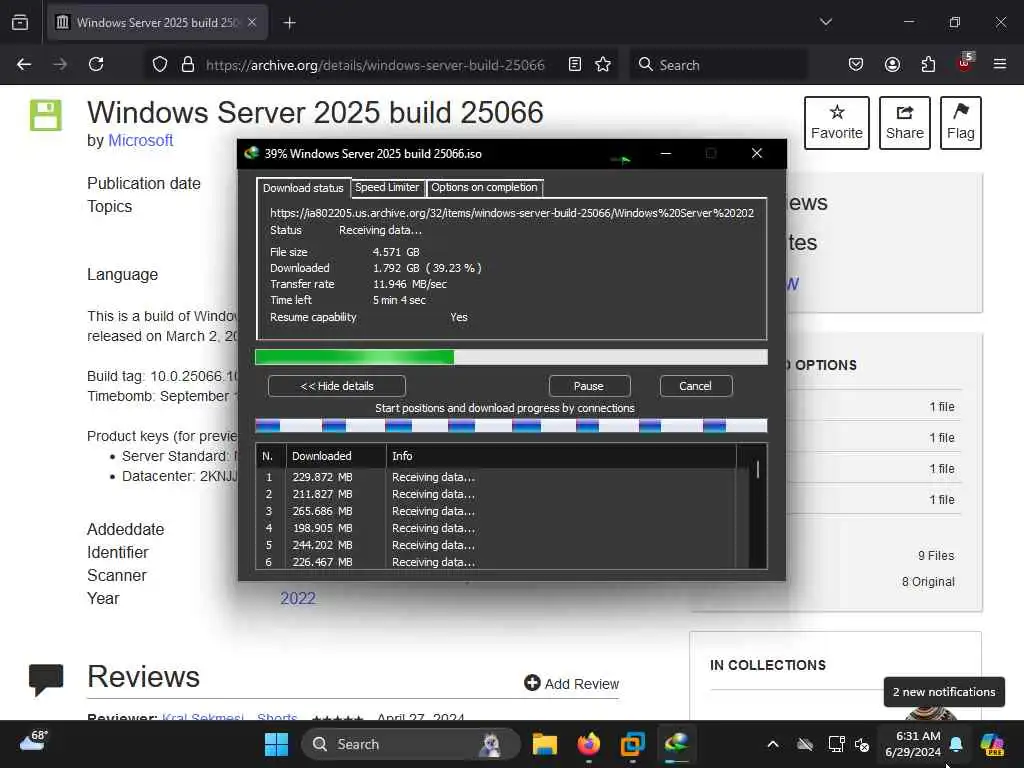Click the tracking protection shield icon
Image resolution: width=1024 pixels, height=768 pixels.
(160, 64)
